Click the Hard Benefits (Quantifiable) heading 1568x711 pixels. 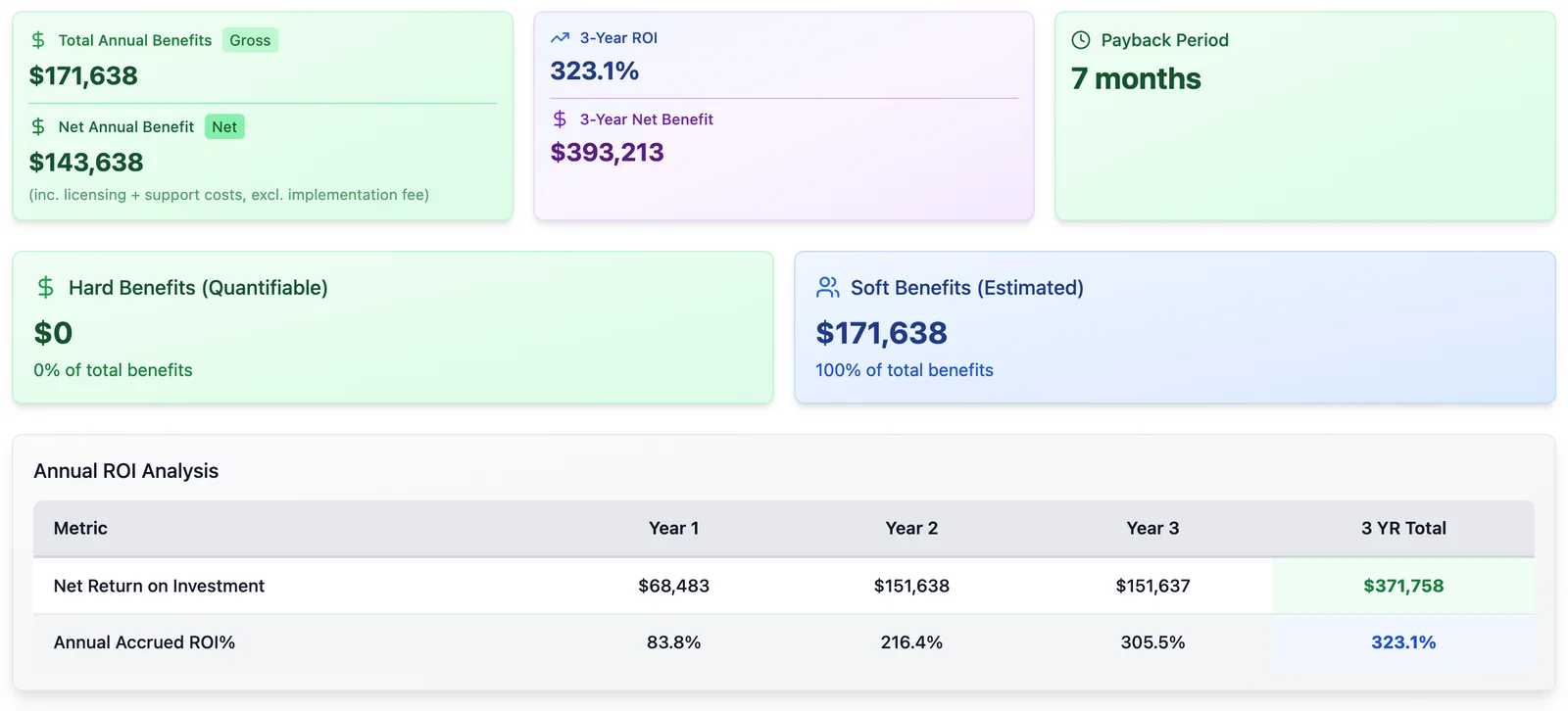tap(198, 287)
